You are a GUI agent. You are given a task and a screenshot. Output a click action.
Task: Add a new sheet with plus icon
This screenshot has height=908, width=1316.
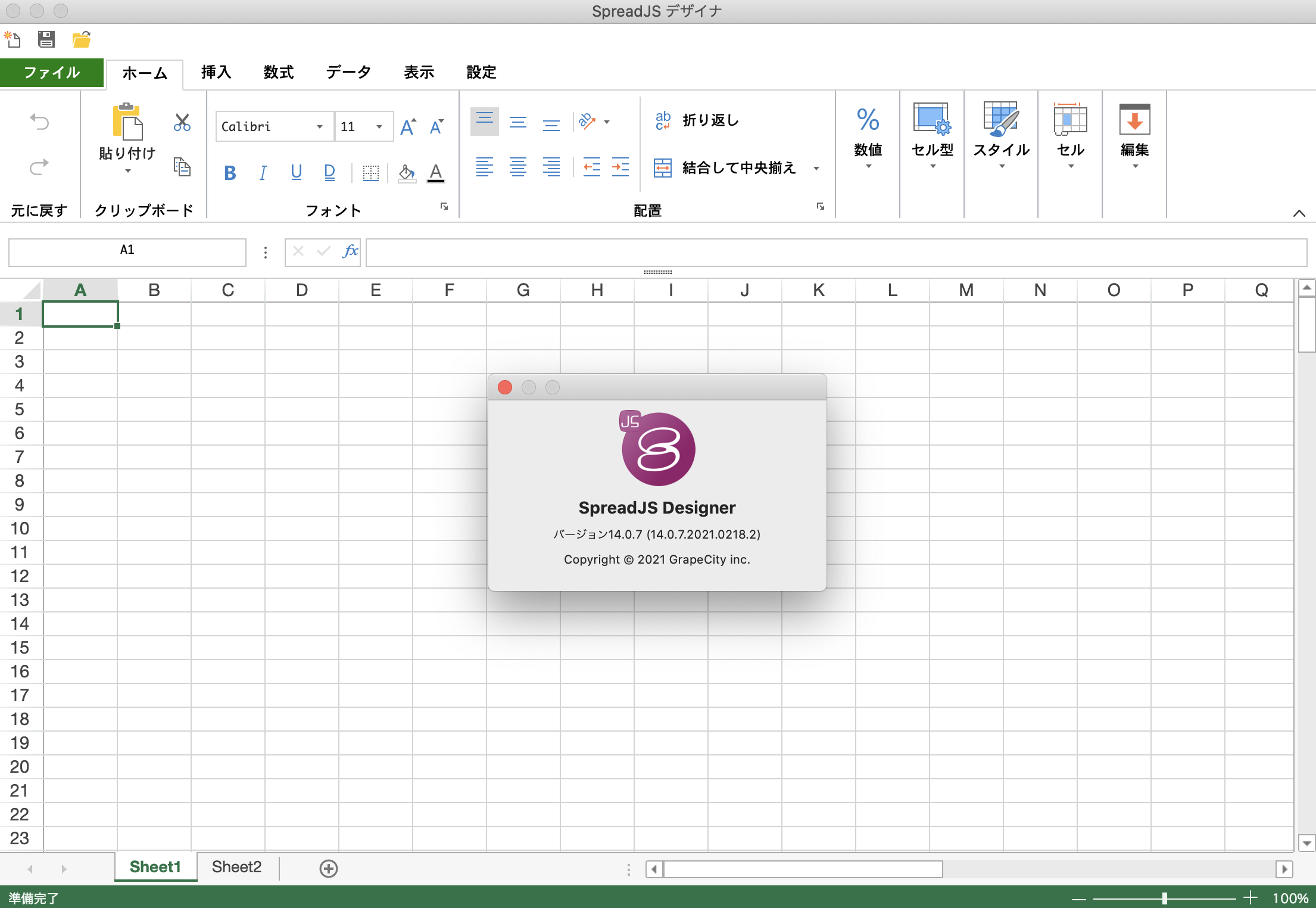point(329,869)
